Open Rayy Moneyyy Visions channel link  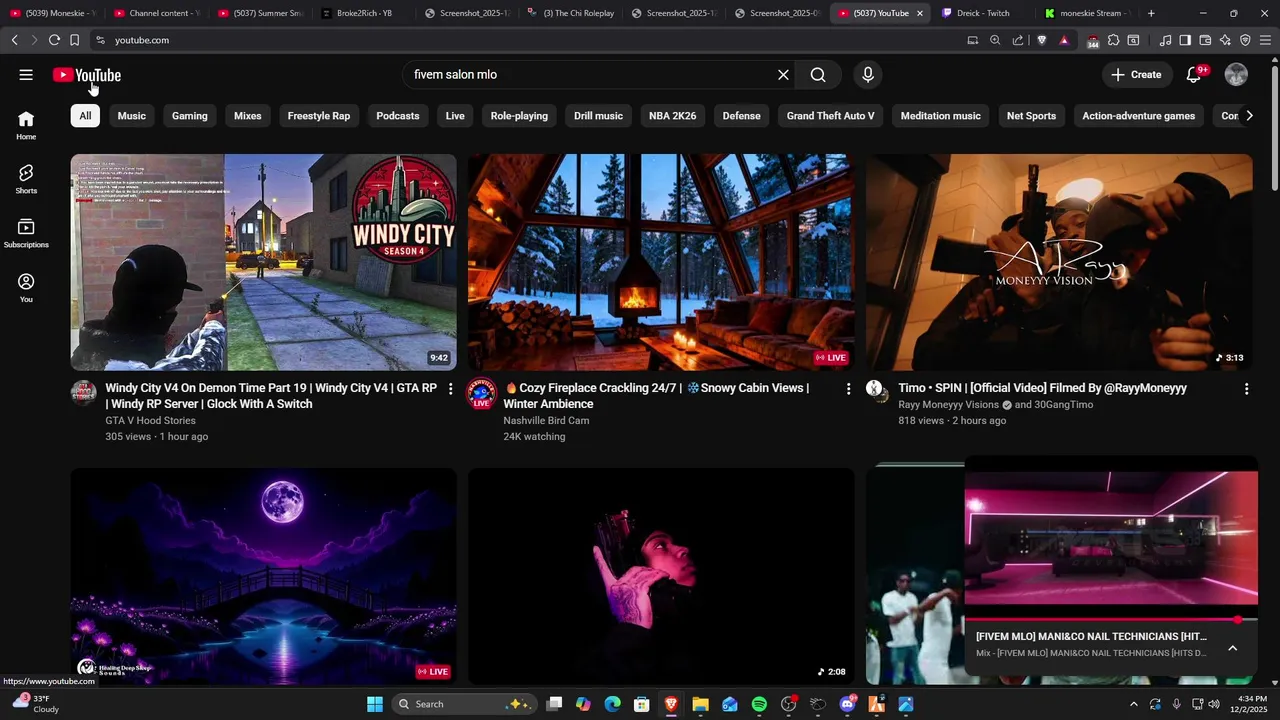pos(948,405)
